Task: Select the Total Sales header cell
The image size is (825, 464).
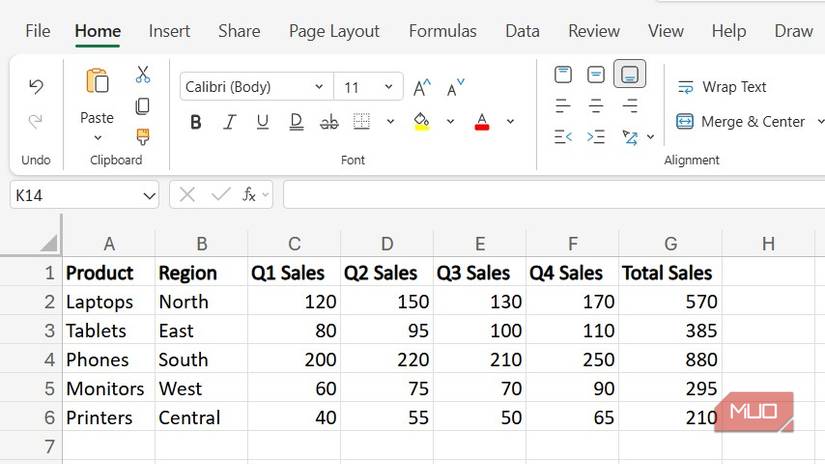Action: pyautogui.click(x=670, y=273)
